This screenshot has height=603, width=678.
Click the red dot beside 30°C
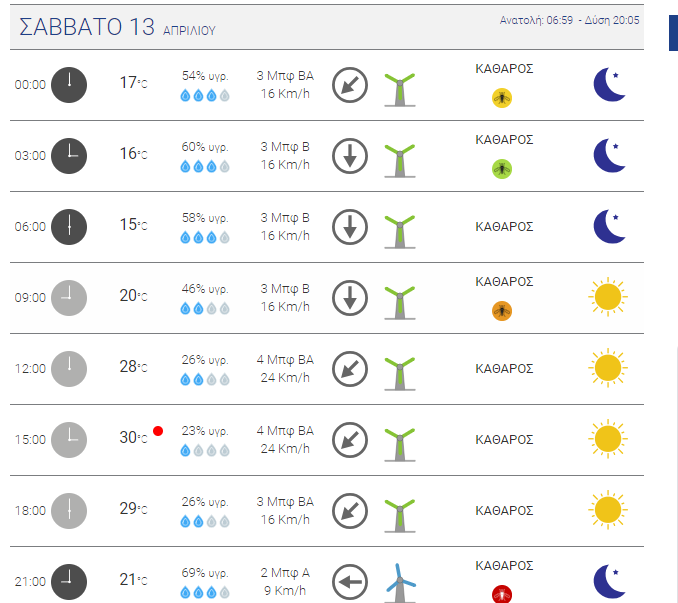tap(158, 431)
